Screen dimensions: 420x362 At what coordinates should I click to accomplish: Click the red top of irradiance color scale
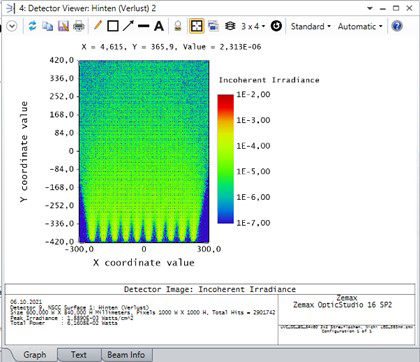pyautogui.click(x=226, y=99)
